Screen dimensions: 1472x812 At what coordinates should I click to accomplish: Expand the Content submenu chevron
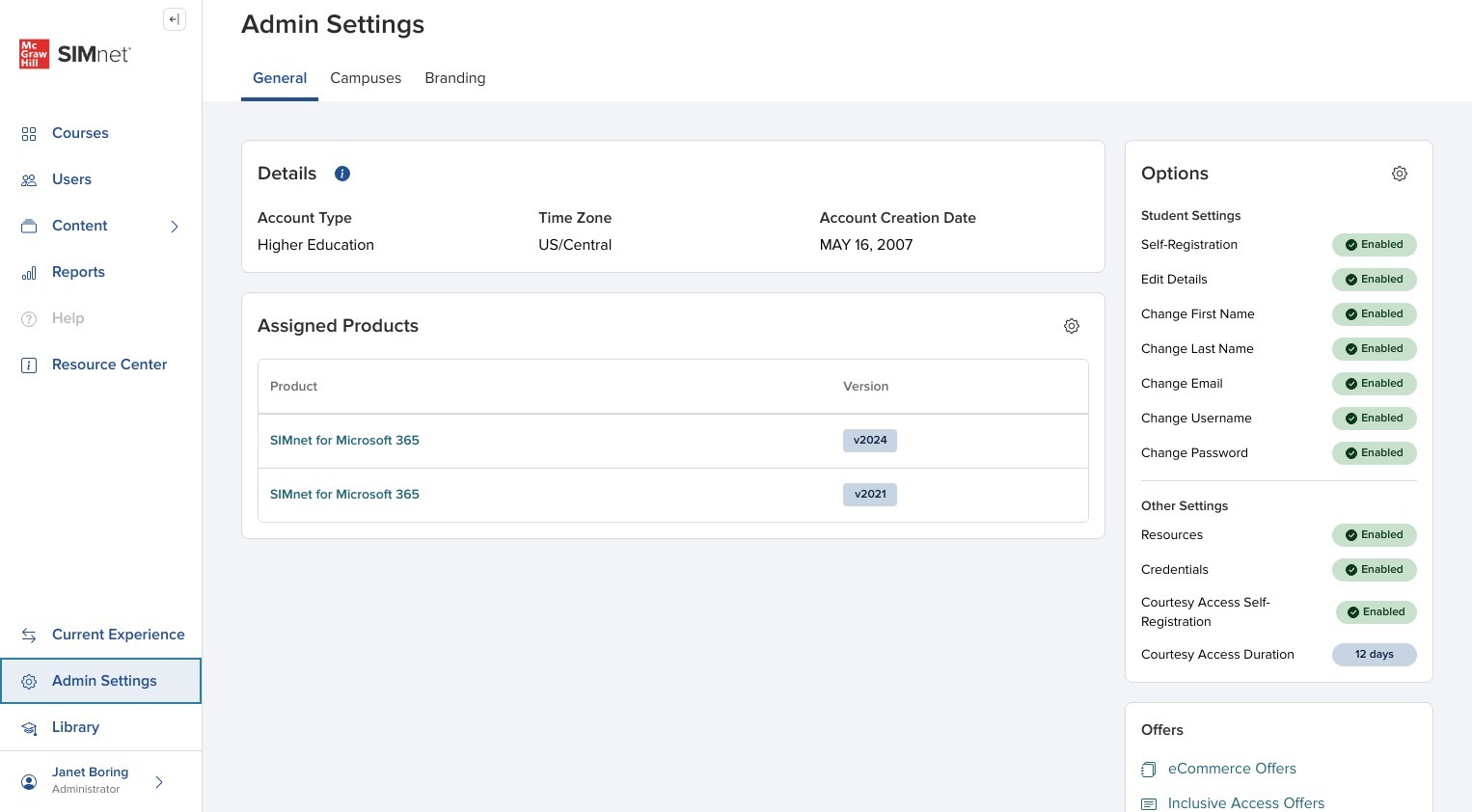click(x=175, y=227)
